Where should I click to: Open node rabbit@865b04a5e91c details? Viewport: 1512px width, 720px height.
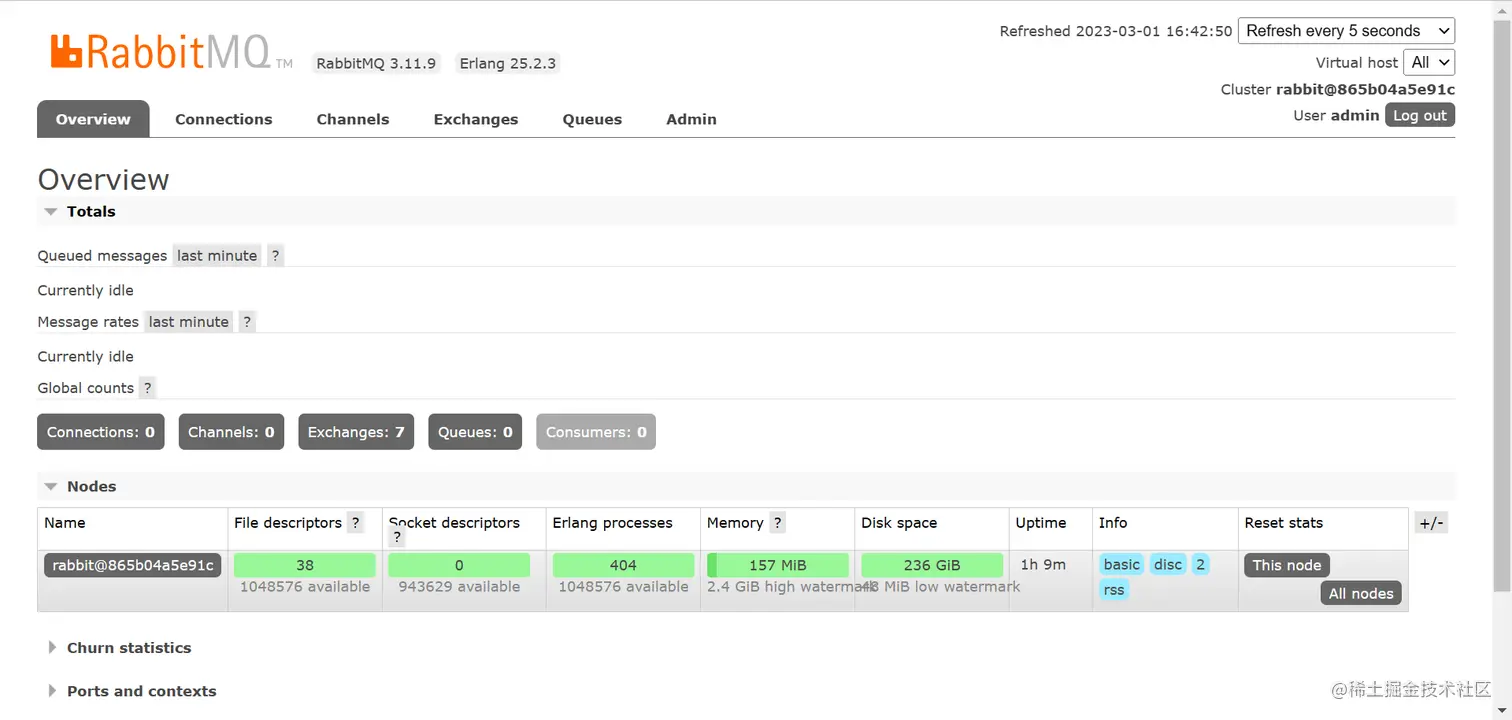pyautogui.click(x=133, y=565)
